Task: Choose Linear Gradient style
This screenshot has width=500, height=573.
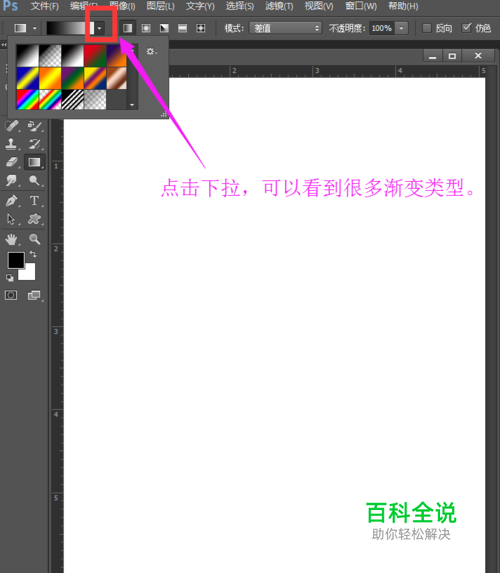Action: [128, 28]
